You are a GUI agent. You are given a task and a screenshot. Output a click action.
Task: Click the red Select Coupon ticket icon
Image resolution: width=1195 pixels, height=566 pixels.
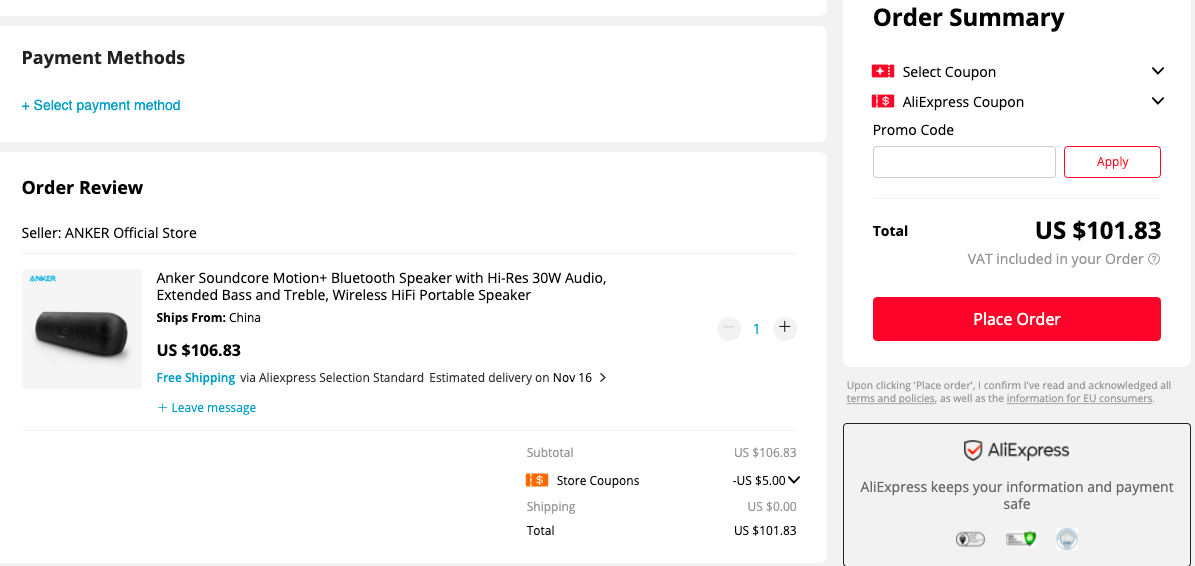click(x=883, y=71)
